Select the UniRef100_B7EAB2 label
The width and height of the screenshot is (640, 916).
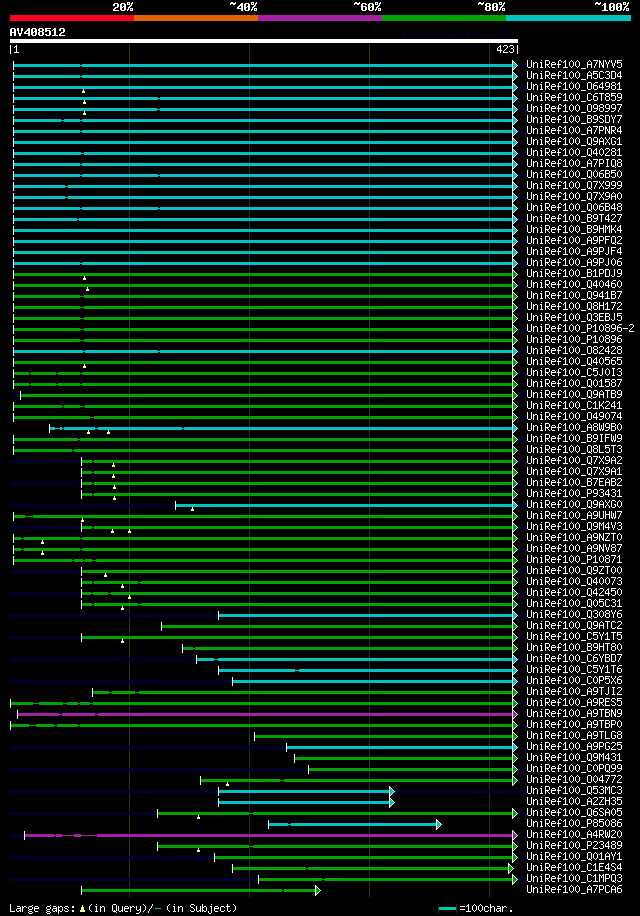[574, 483]
